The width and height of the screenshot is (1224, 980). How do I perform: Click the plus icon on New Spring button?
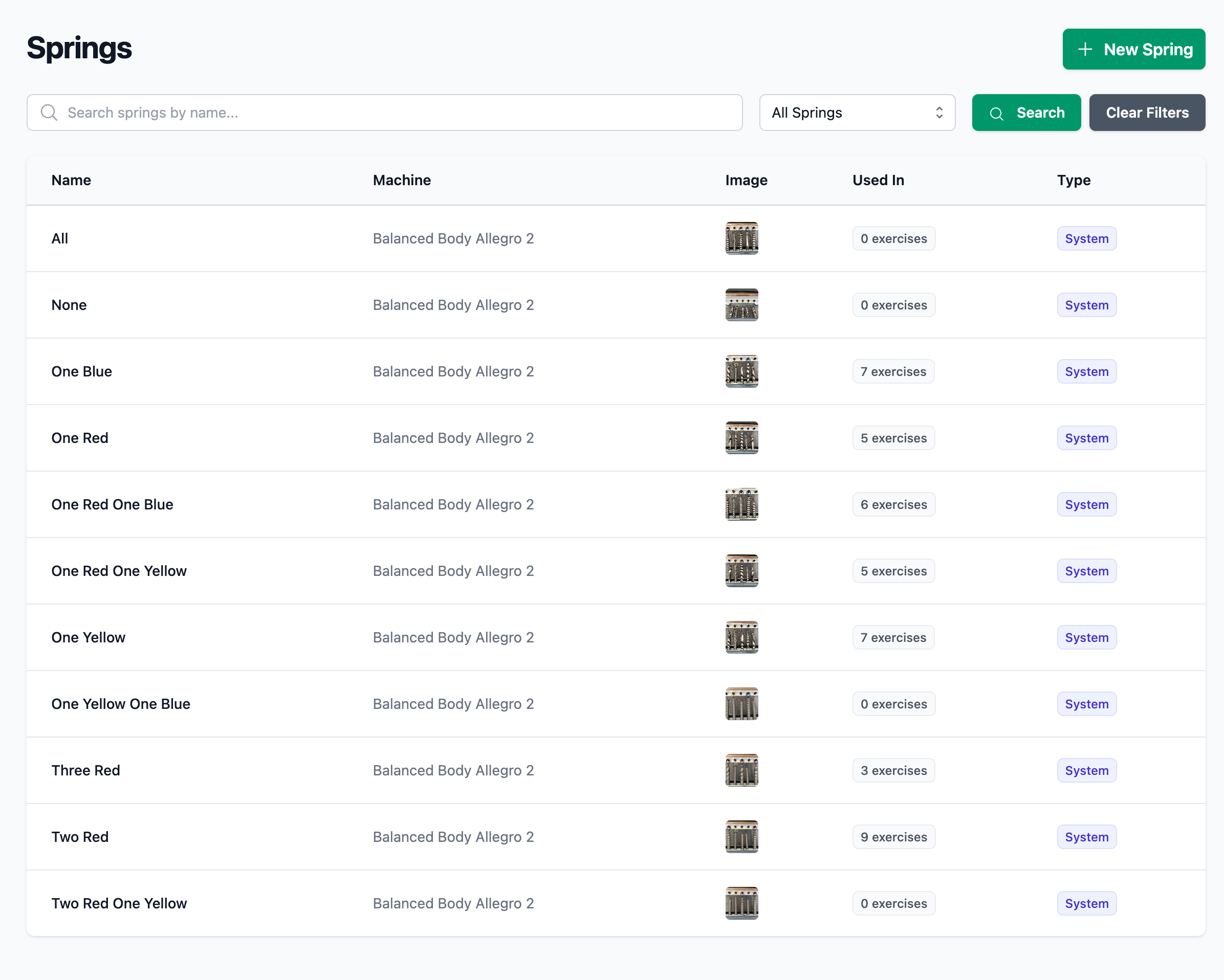pyautogui.click(x=1085, y=49)
